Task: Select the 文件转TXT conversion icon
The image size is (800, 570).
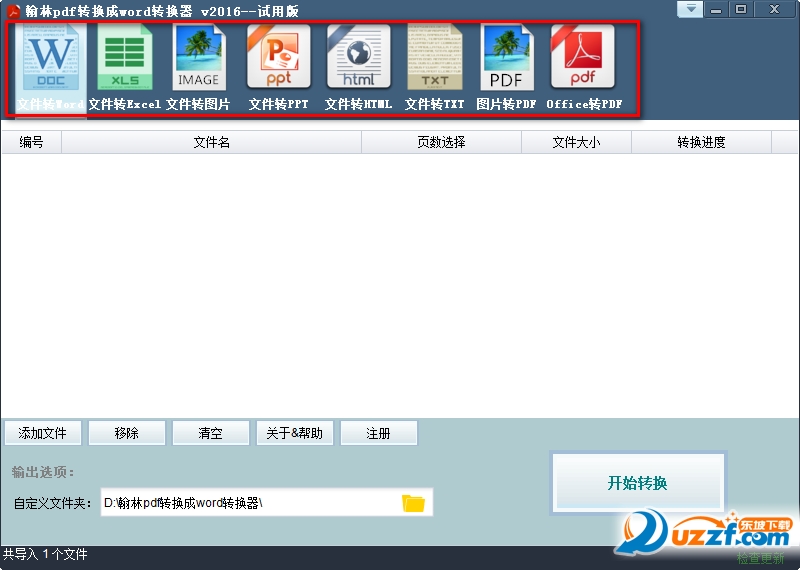Action: tap(435, 58)
